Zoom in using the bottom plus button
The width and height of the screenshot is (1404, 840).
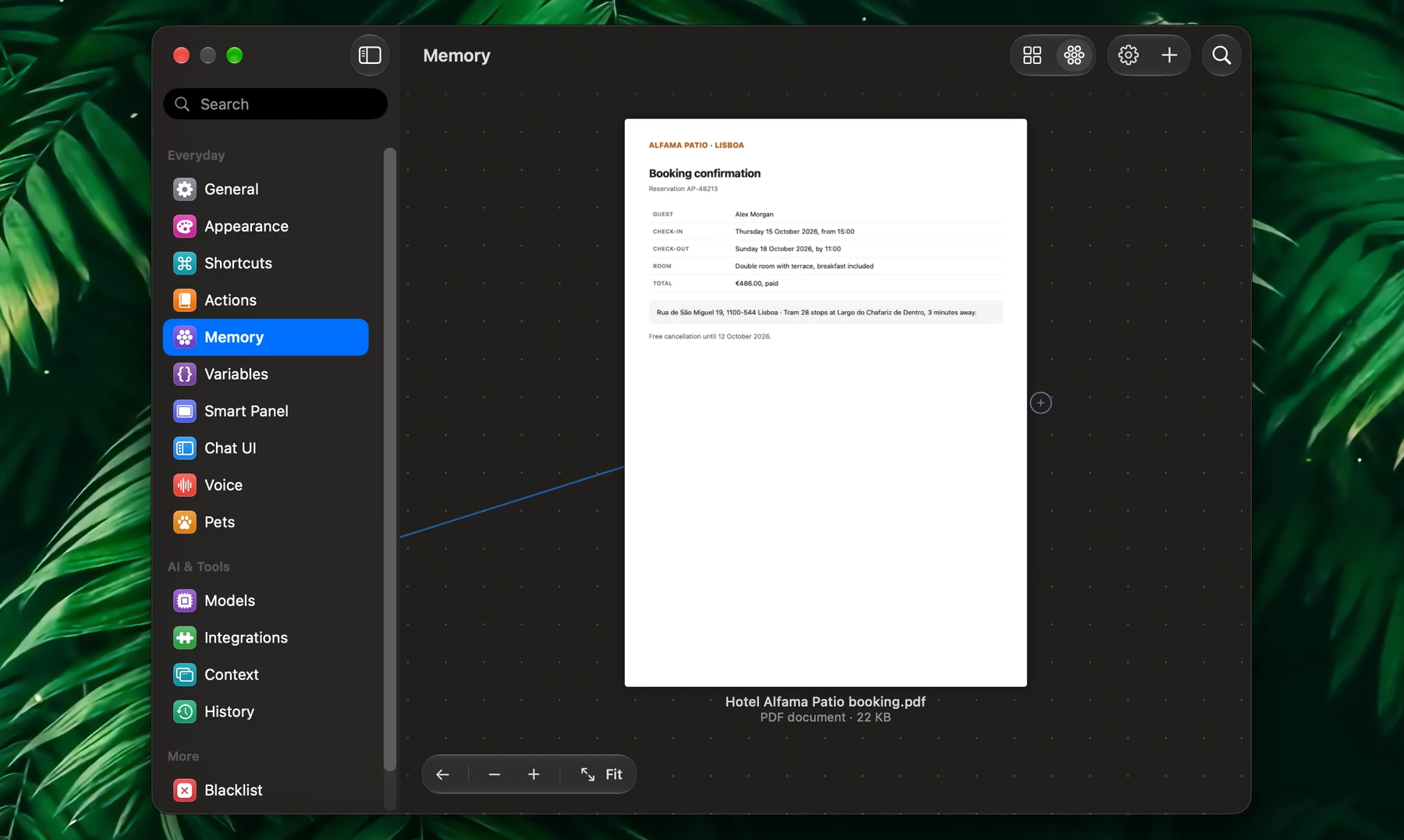tap(534, 774)
